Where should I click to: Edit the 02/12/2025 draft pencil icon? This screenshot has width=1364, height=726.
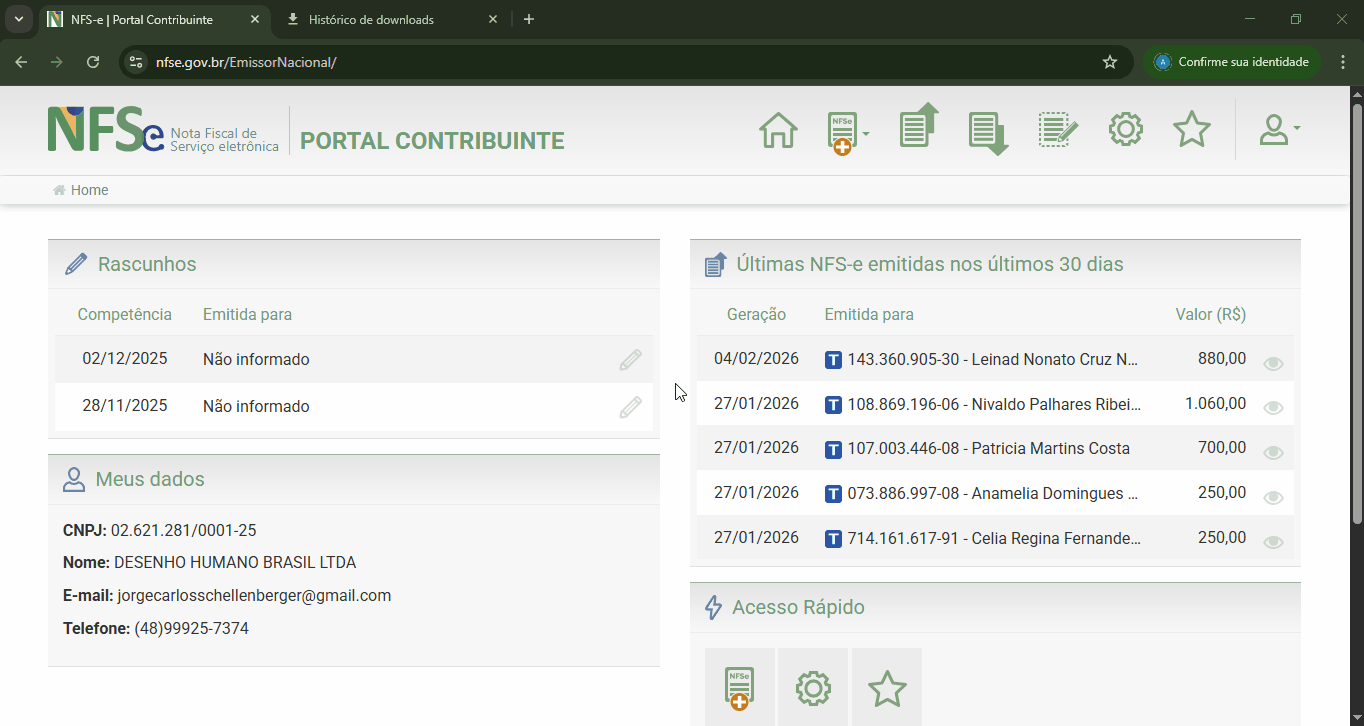(630, 360)
